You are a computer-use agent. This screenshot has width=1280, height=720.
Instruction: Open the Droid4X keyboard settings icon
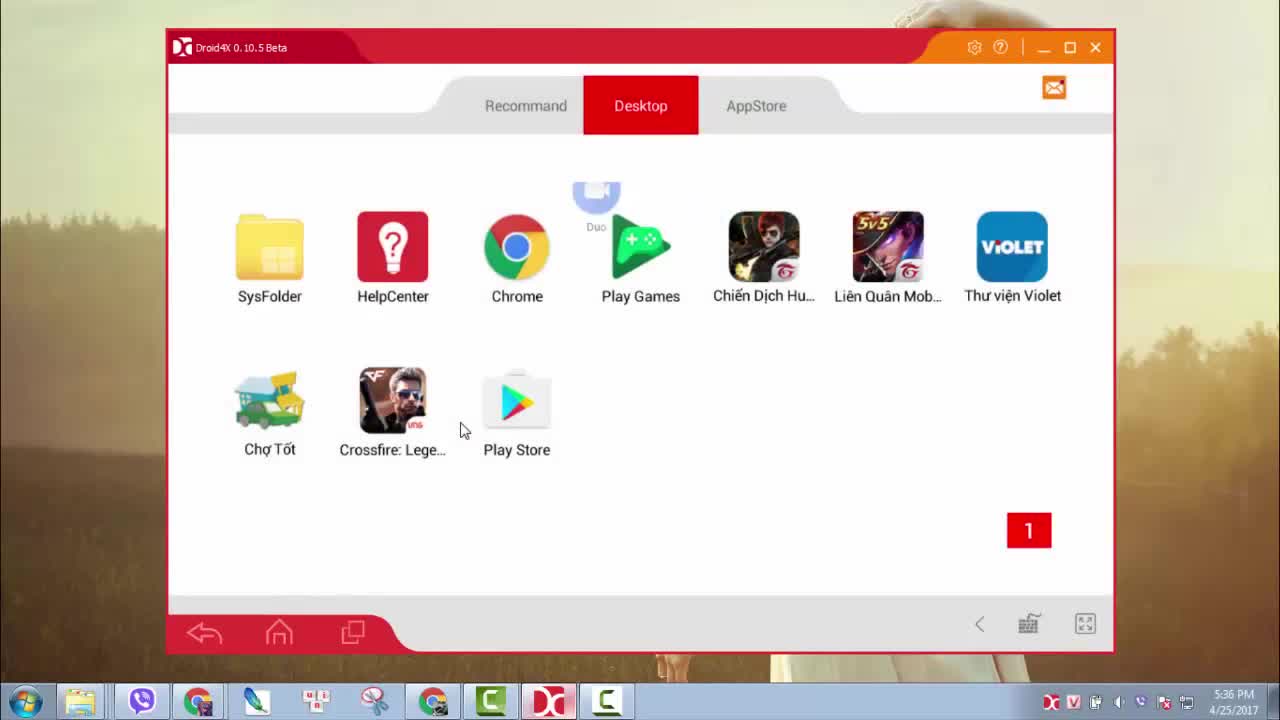pos(1029,624)
